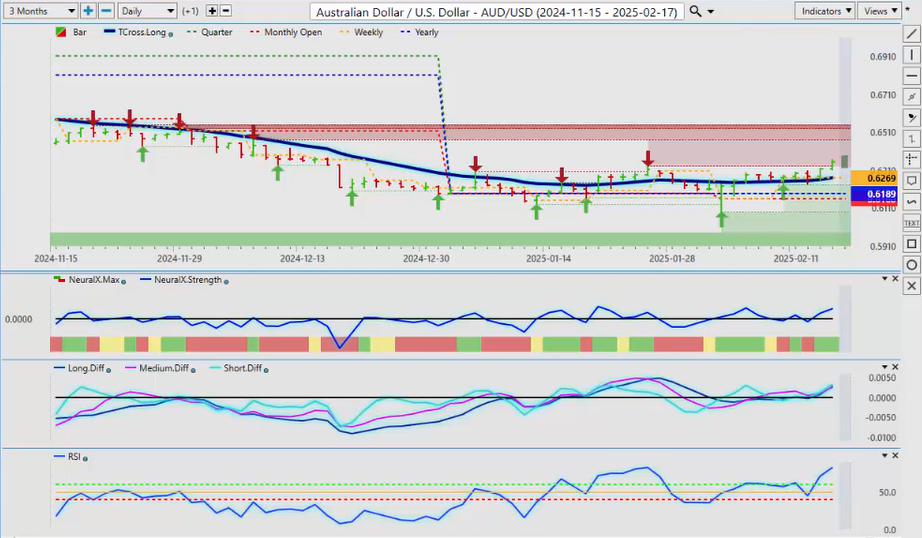Open the Views menu
This screenshot has width=922, height=538.
[879, 11]
